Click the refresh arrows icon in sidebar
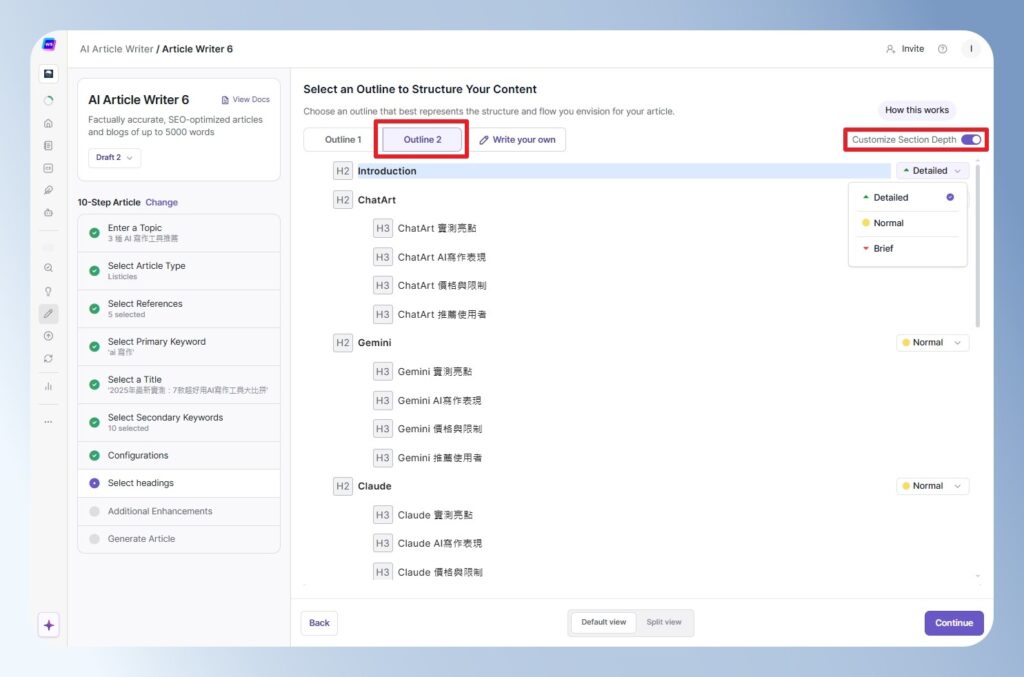The image size is (1024, 677). click(48, 358)
